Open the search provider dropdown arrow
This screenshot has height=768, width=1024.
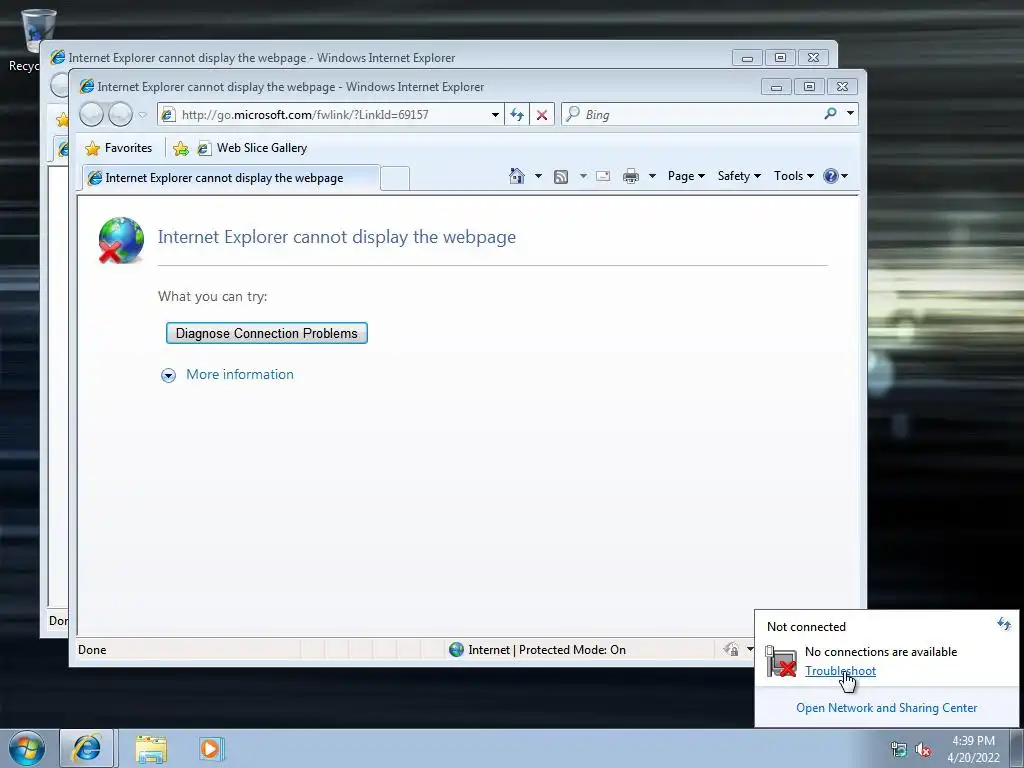pyautogui.click(x=850, y=114)
